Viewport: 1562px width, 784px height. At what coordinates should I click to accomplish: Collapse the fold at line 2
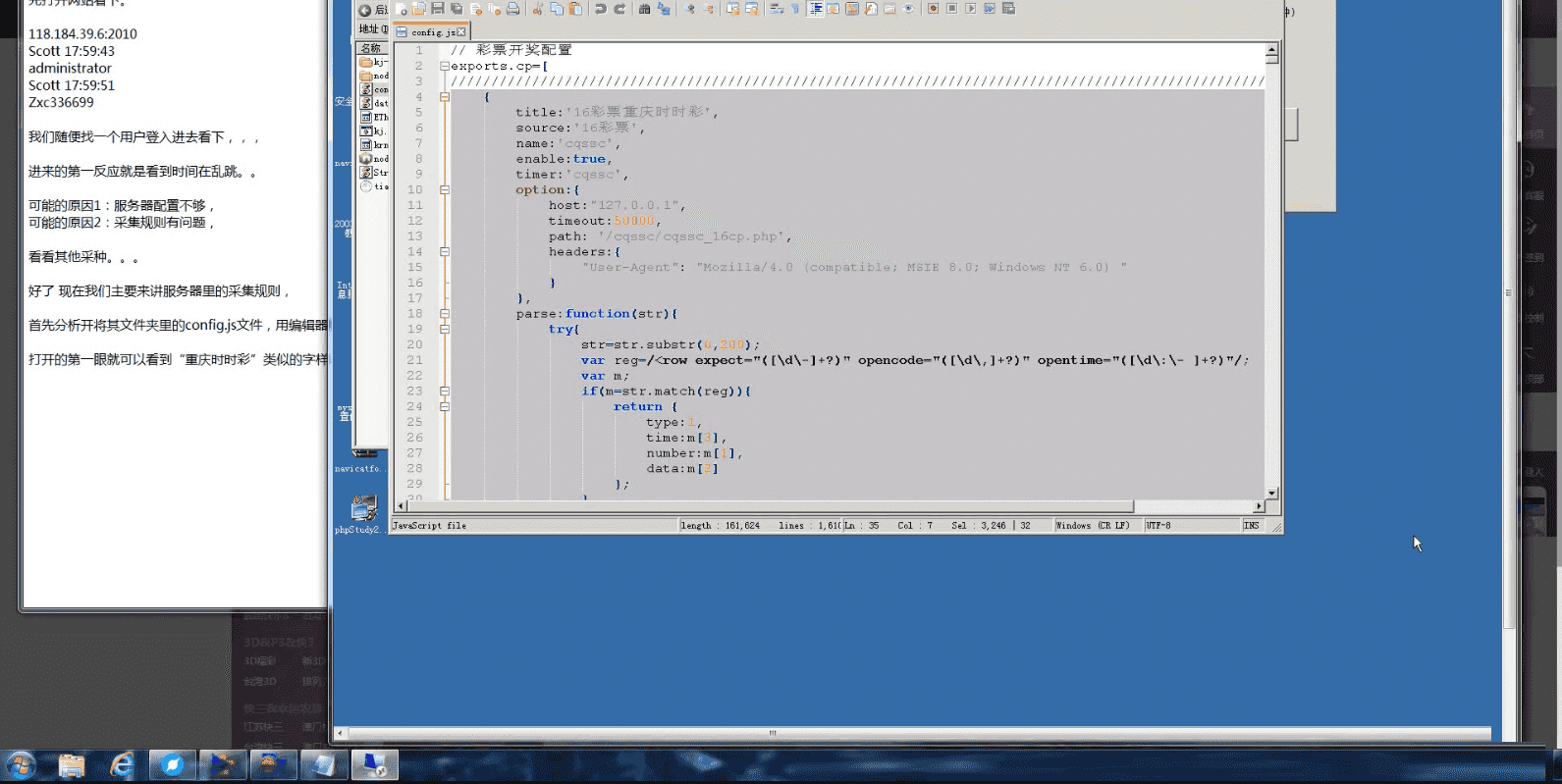click(x=445, y=66)
